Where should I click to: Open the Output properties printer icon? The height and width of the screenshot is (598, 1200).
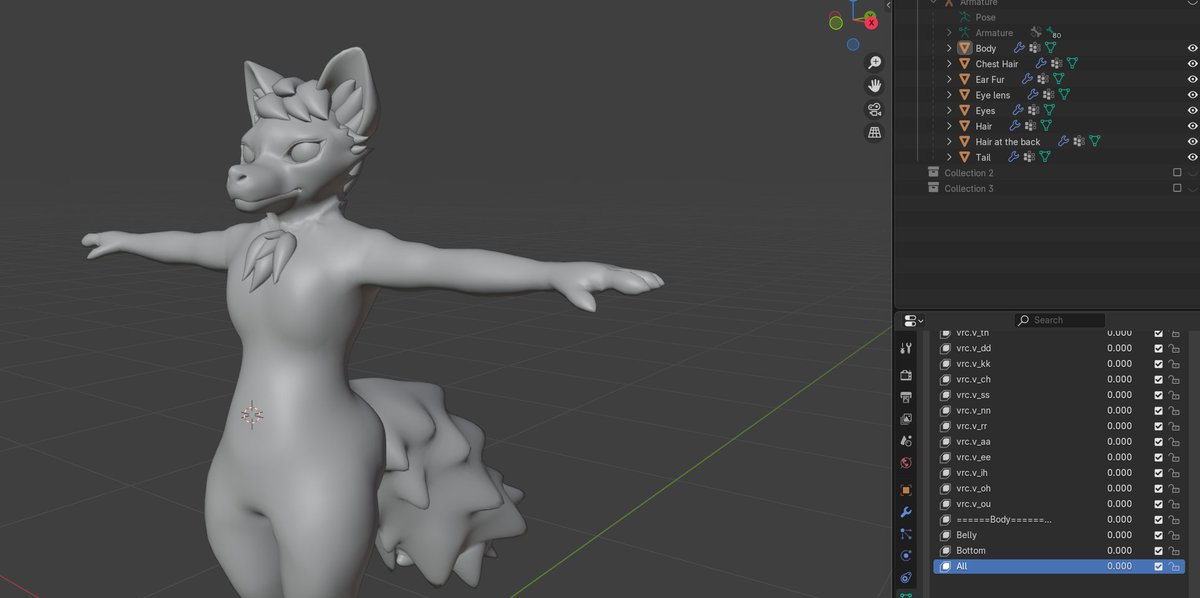click(x=906, y=397)
